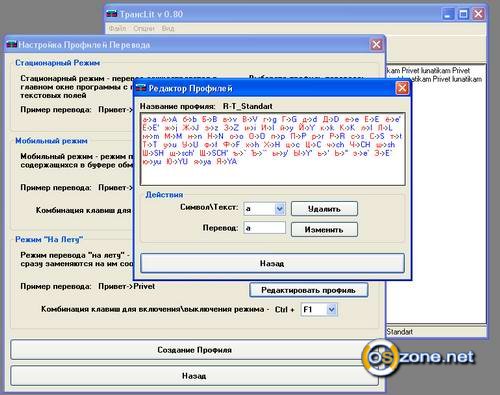The height and width of the screenshot is (395, 500).
Task: Click the profile name R-T_Standart
Action: [248, 106]
